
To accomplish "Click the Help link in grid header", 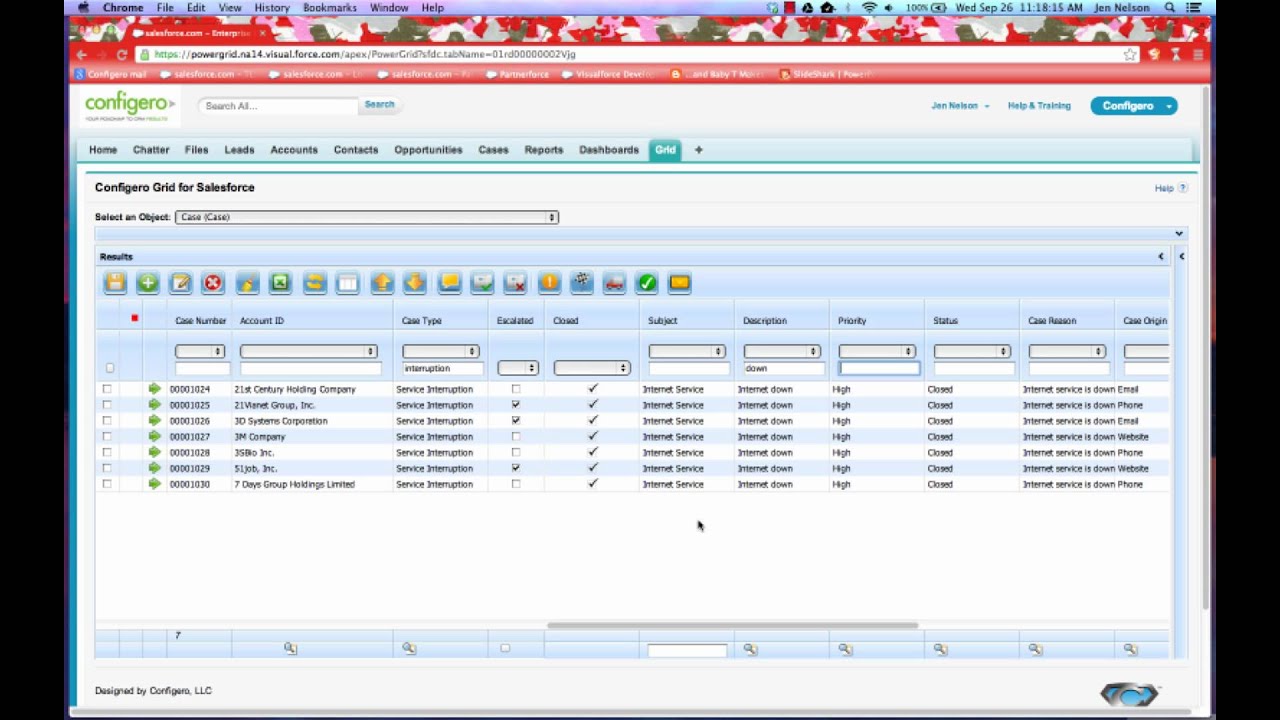I will tap(1164, 188).
